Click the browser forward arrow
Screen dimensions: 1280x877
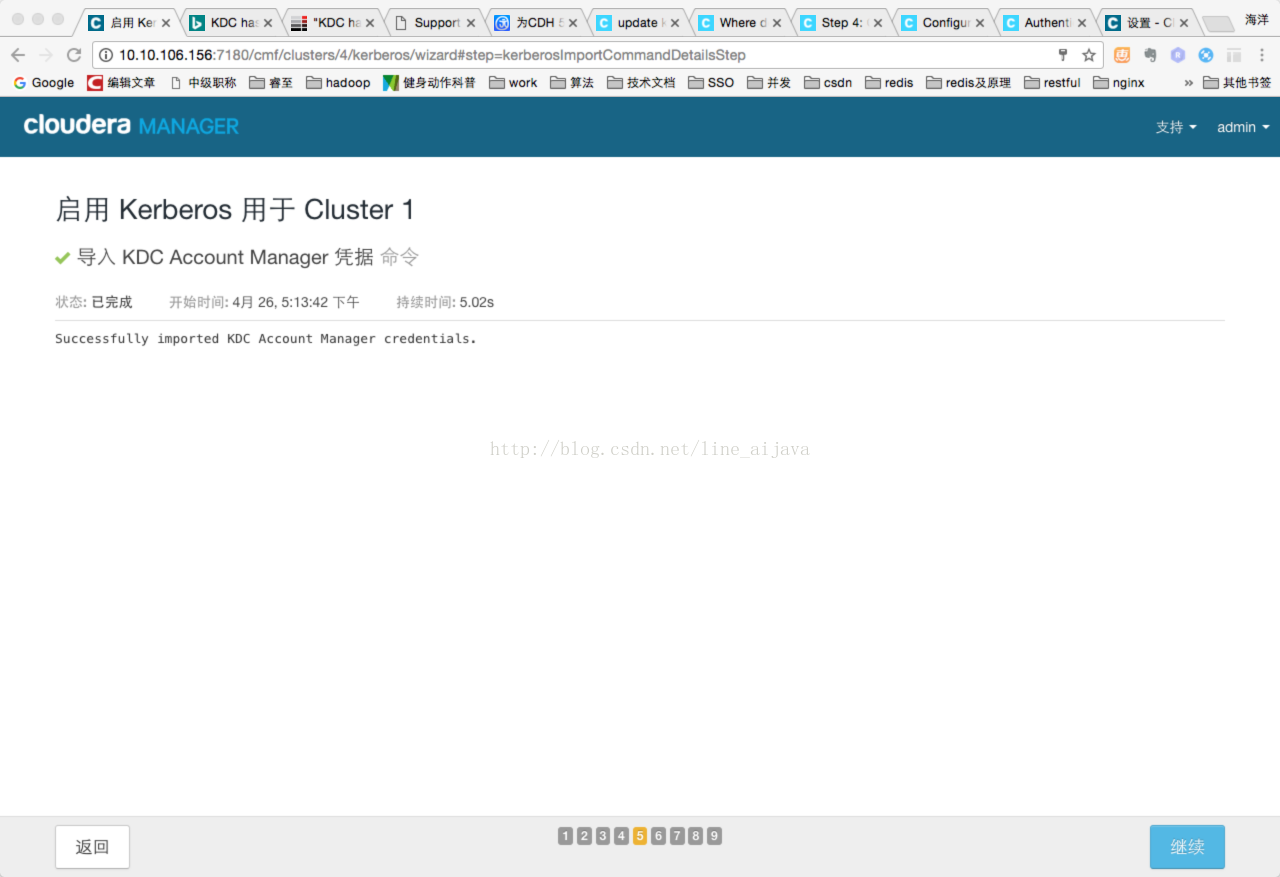(x=46, y=55)
